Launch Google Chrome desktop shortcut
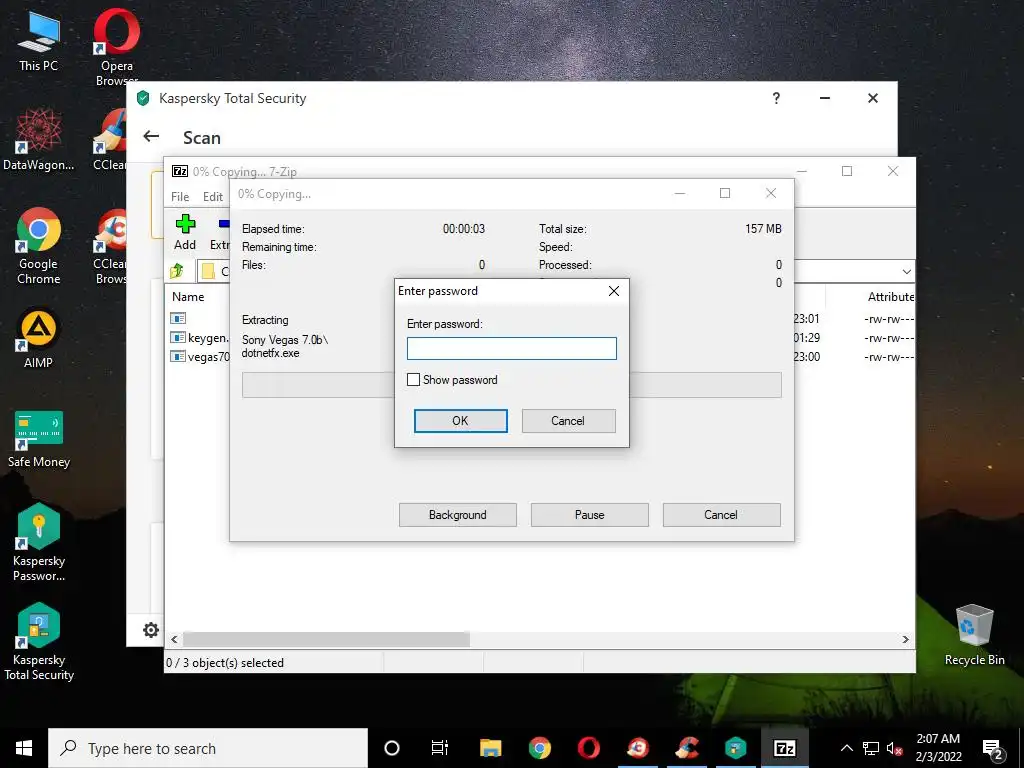The width and height of the screenshot is (1024, 768). (39, 246)
